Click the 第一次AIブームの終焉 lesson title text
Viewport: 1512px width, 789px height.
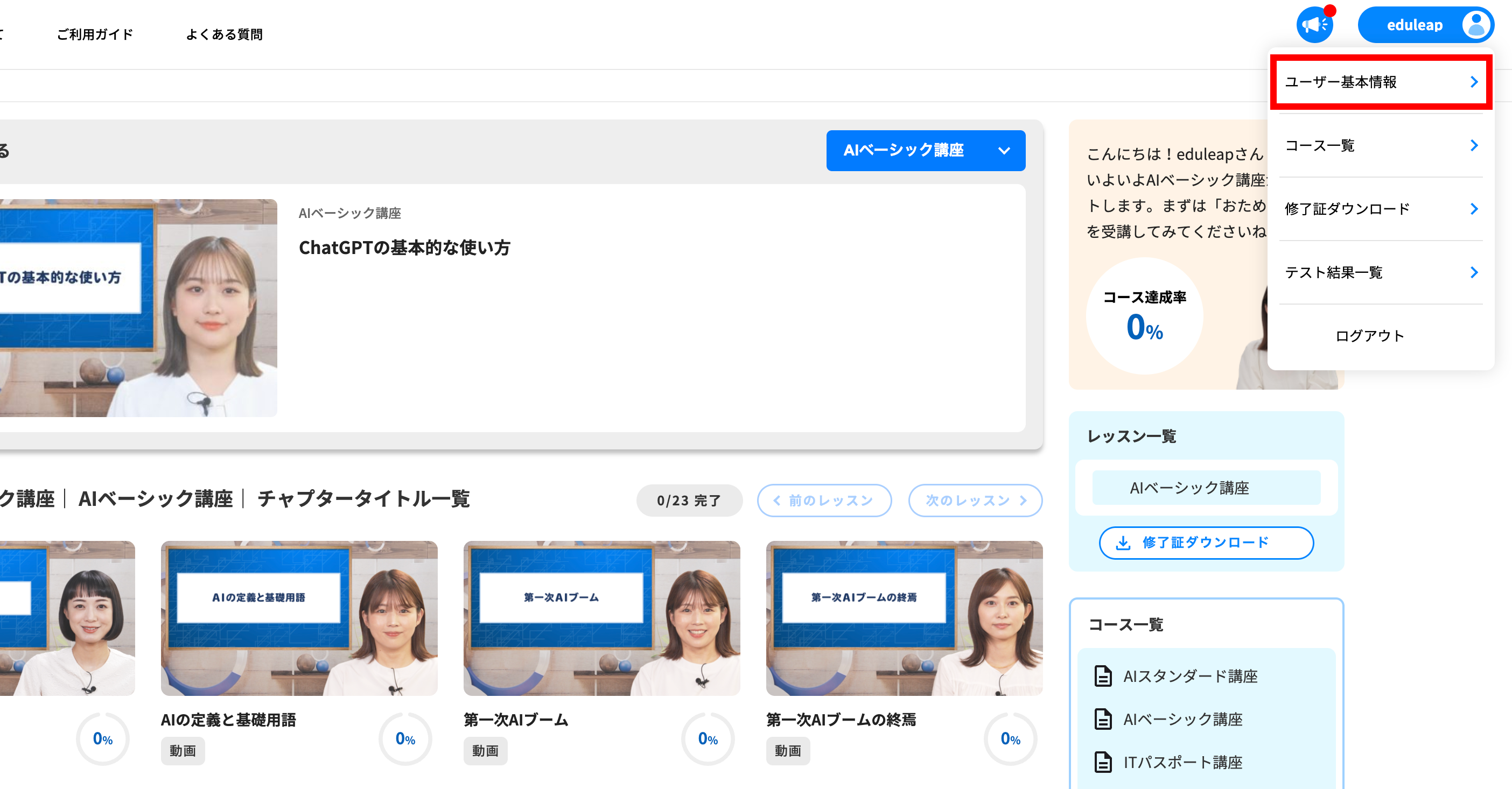coord(841,720)
